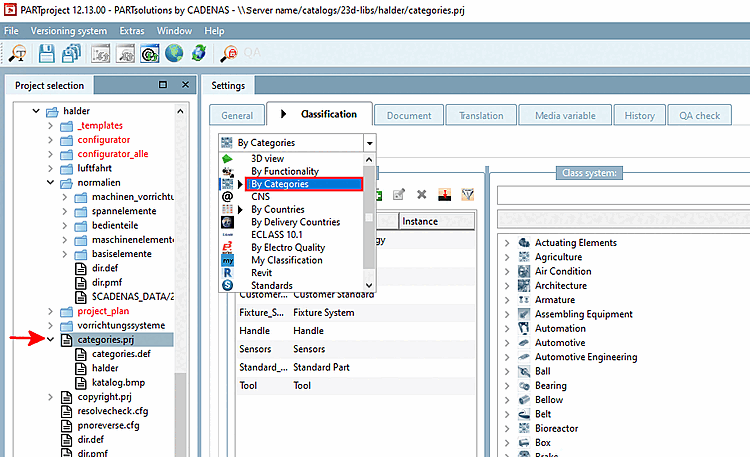
Task: Select the Fixture System table row
Action: [x=356, y=312]
